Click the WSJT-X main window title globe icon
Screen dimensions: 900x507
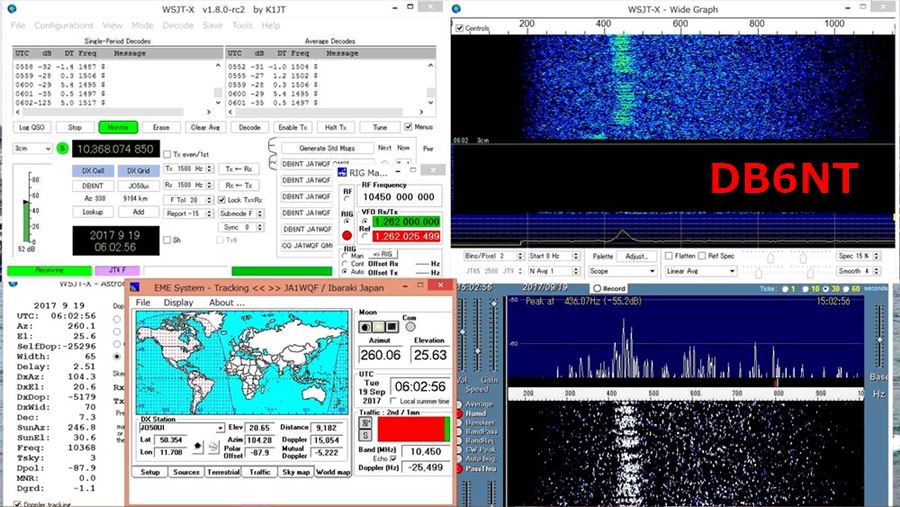pos(11,9)
